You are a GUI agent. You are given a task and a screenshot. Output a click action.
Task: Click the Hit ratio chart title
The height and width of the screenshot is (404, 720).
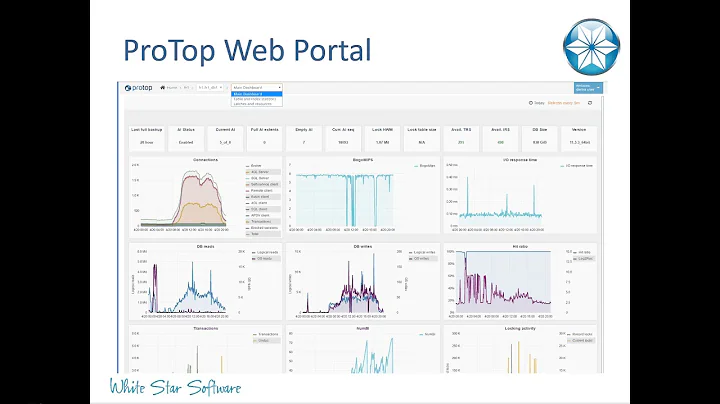[x=520, y=247]
